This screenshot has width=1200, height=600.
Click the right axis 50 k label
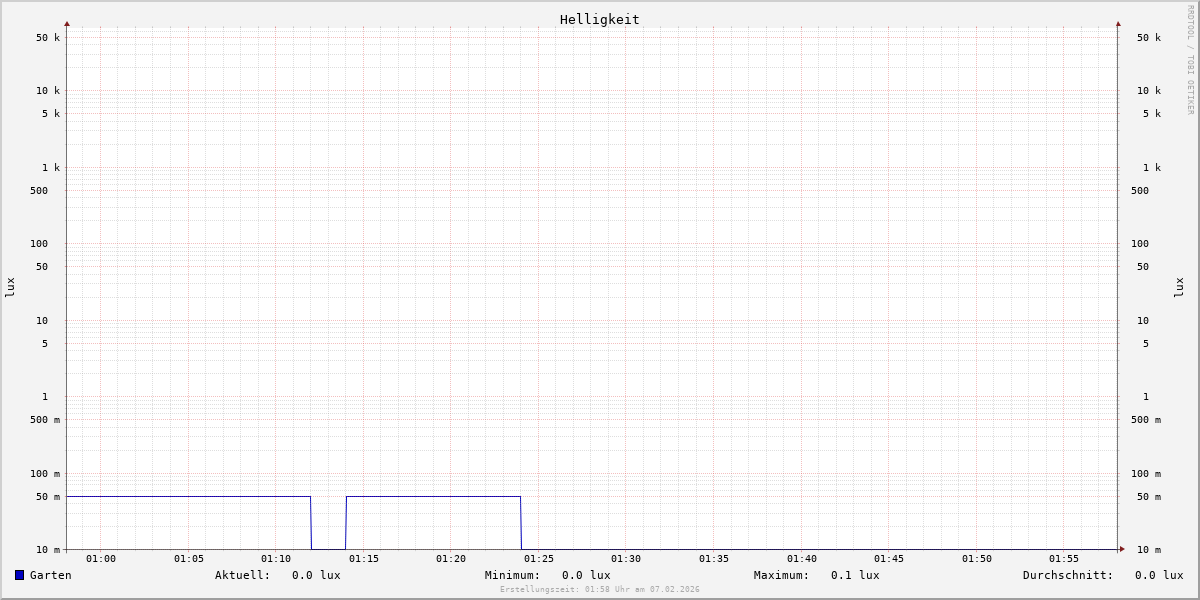tap(1149, 38)
